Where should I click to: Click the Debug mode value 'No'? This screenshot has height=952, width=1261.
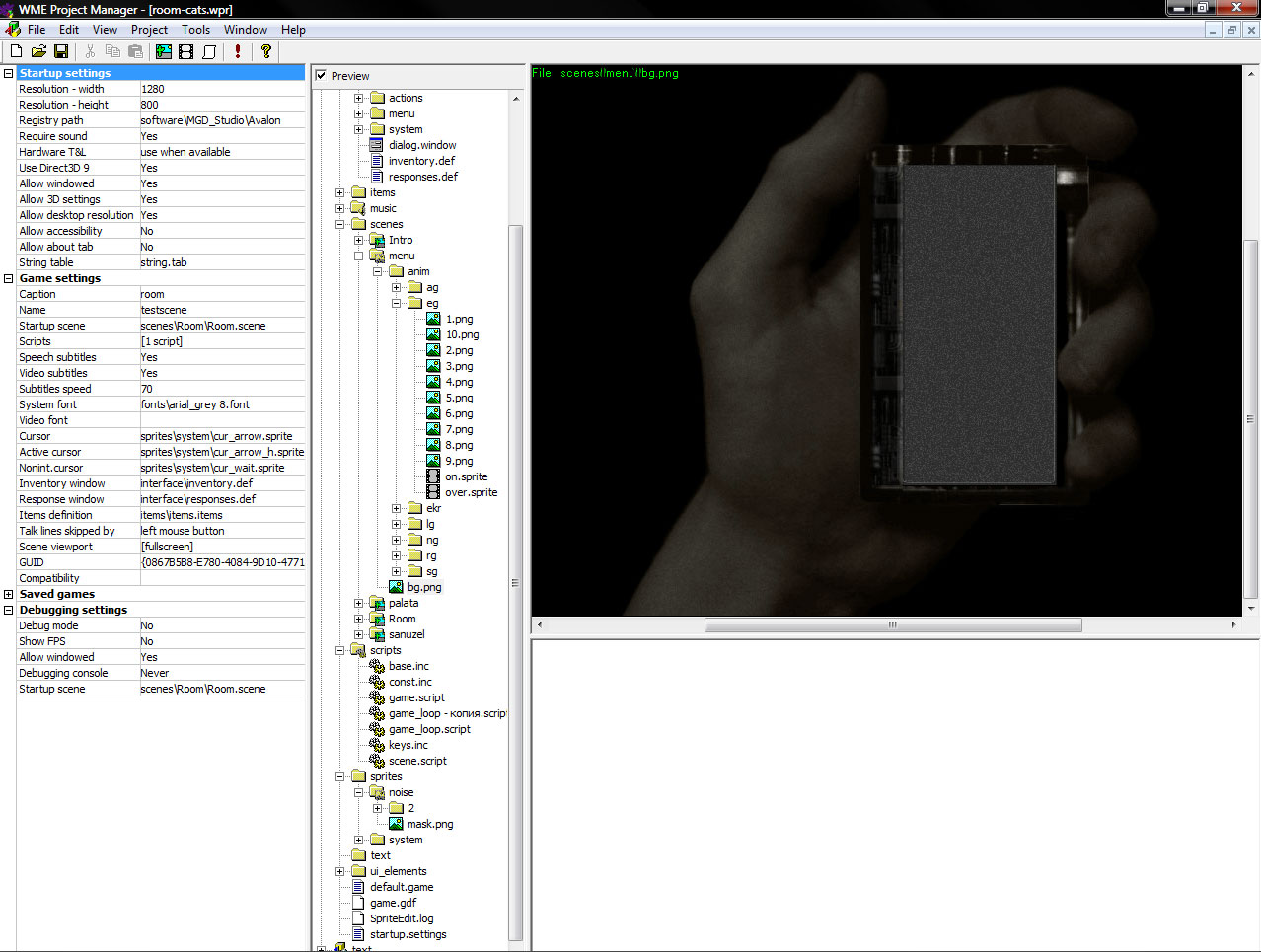(x=222, y=625)
